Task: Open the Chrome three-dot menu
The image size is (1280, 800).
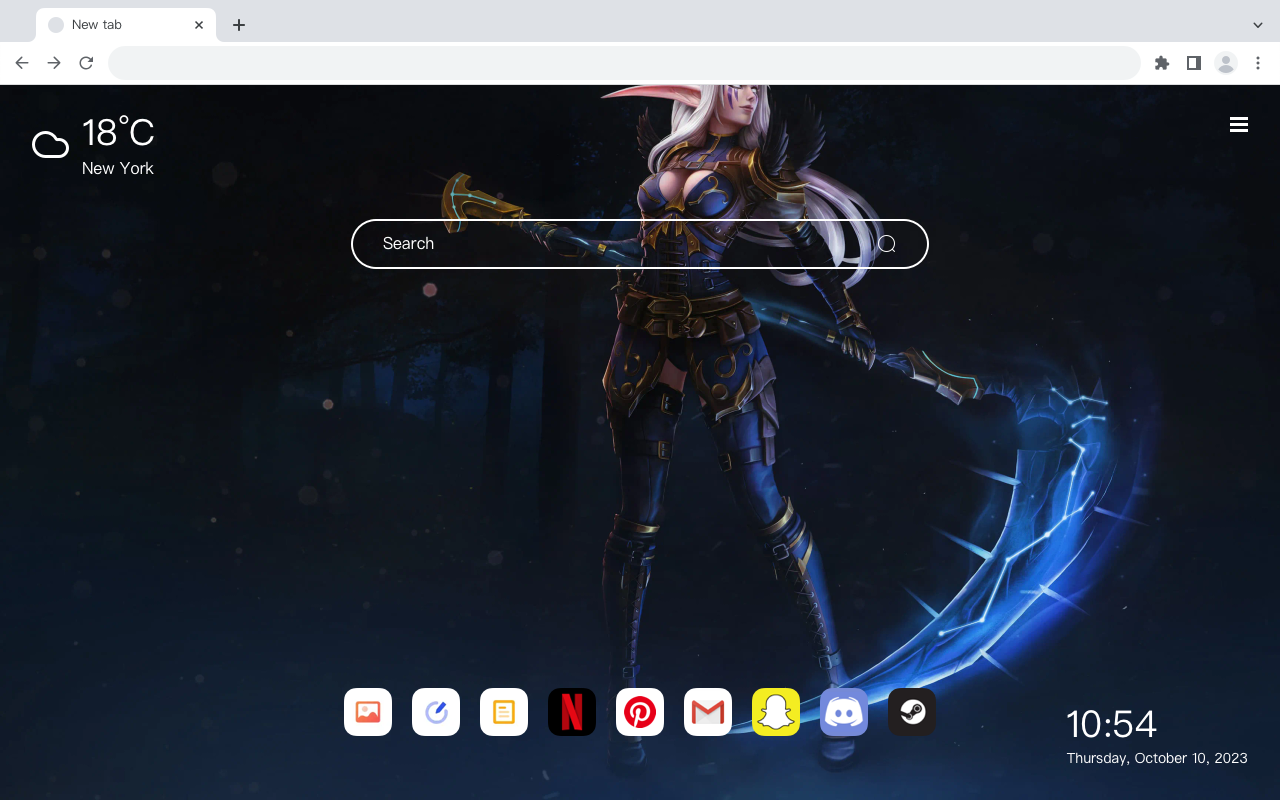Action: click(1258, 63)
